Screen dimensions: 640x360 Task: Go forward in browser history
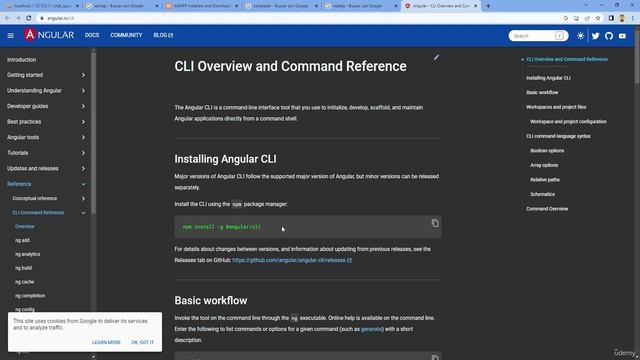click(18, 18)
